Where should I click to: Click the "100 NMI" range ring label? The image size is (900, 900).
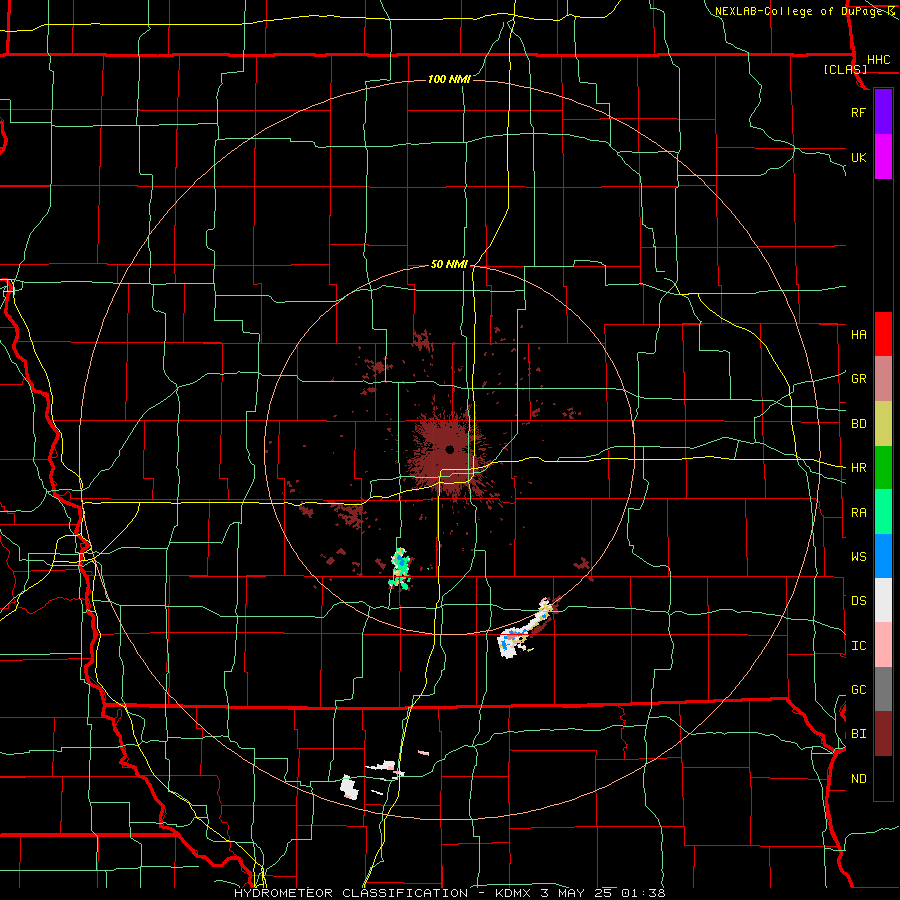(449, 79)
